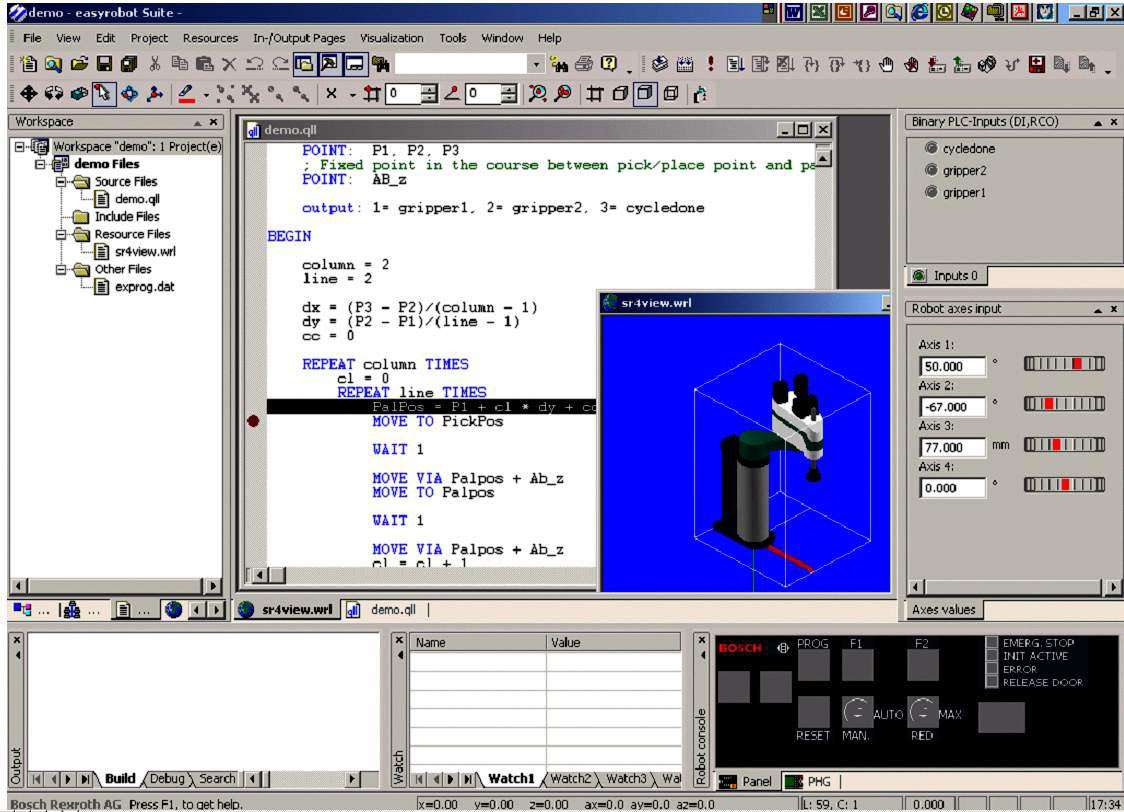
Task: Switch to the demo.qll document tab
Action: (x=383, y=610)
